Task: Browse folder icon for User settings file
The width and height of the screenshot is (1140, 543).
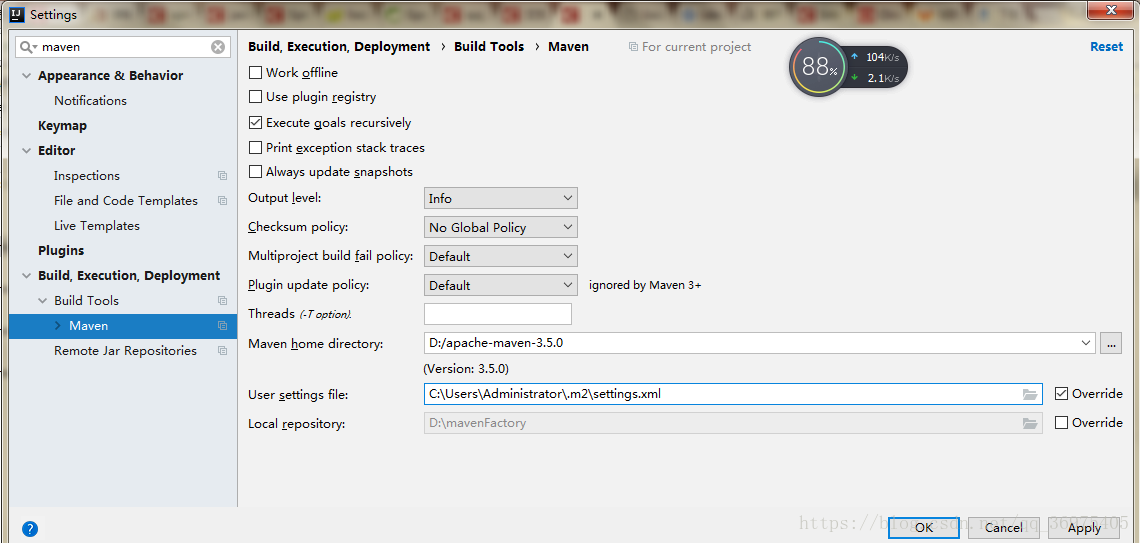Action: [x=1029, y=395]
